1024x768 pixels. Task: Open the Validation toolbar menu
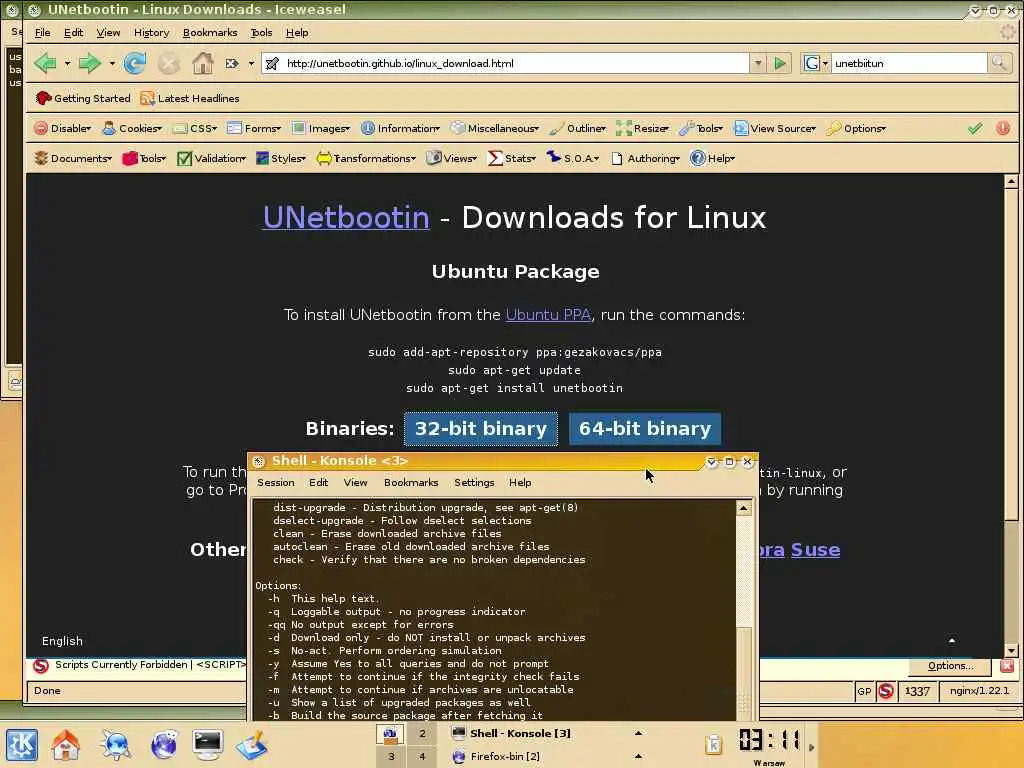[x=211, y=158]
